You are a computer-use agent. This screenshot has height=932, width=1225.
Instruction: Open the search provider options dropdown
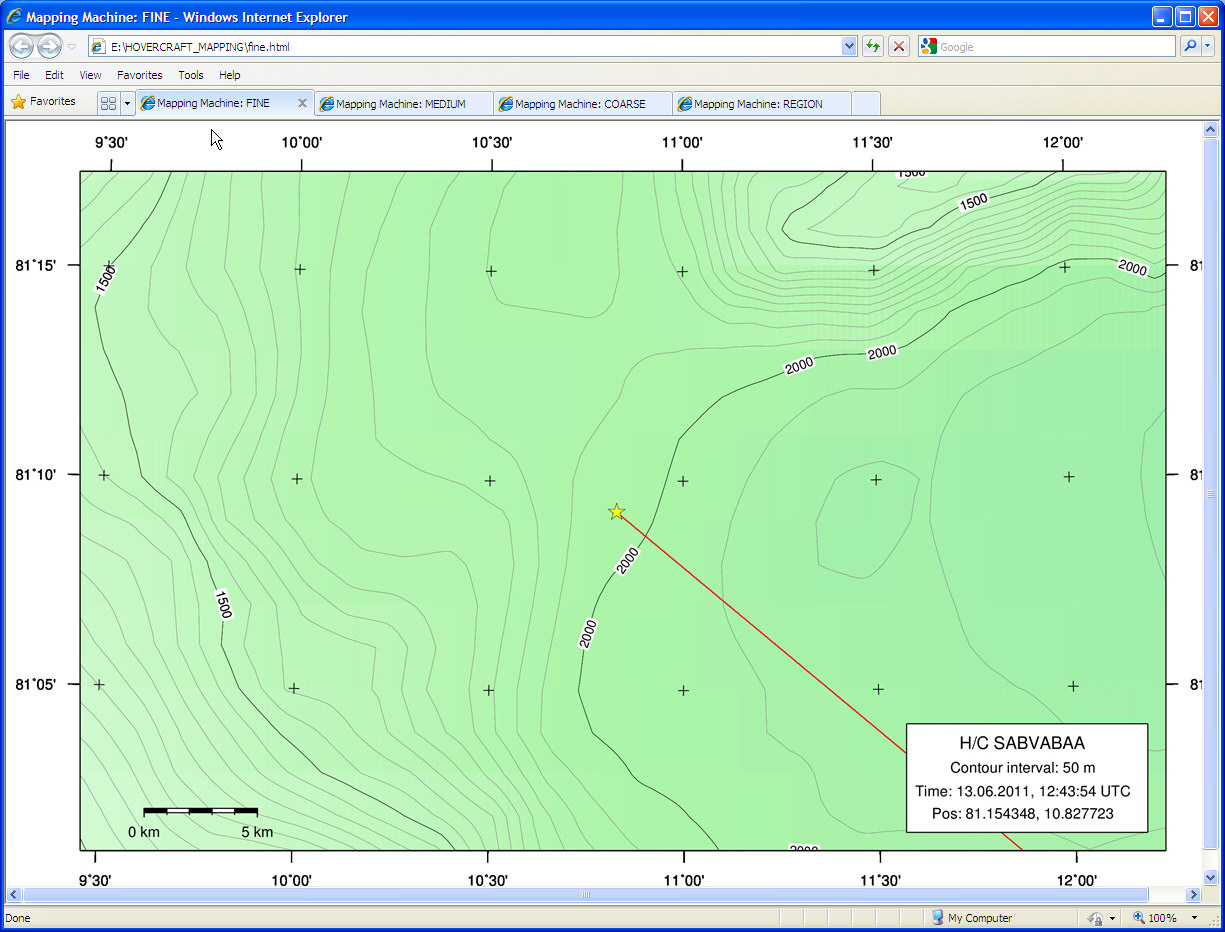pos(1208,46)
